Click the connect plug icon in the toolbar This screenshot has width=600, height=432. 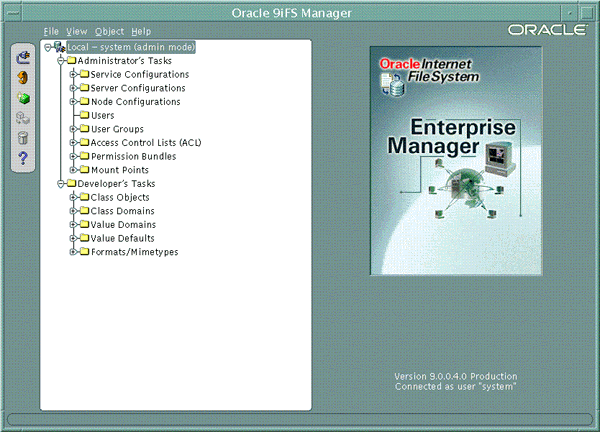pyautogui.click(x=23, y=58)
